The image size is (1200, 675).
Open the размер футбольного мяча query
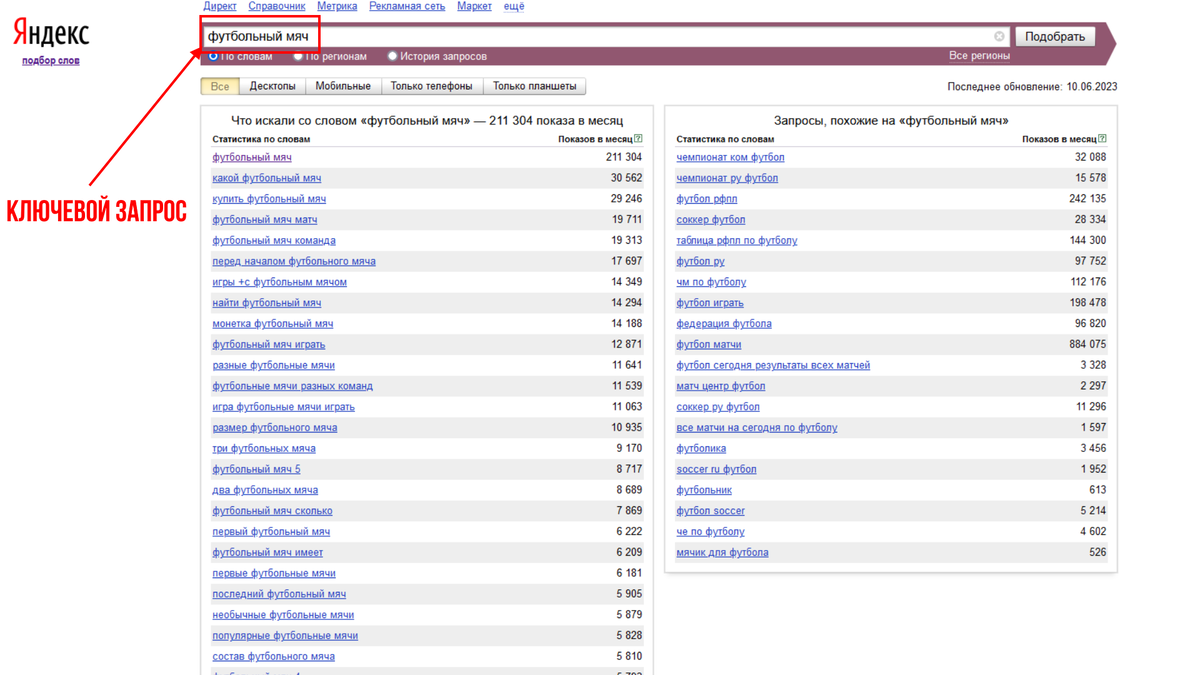[x=275, y=428]
